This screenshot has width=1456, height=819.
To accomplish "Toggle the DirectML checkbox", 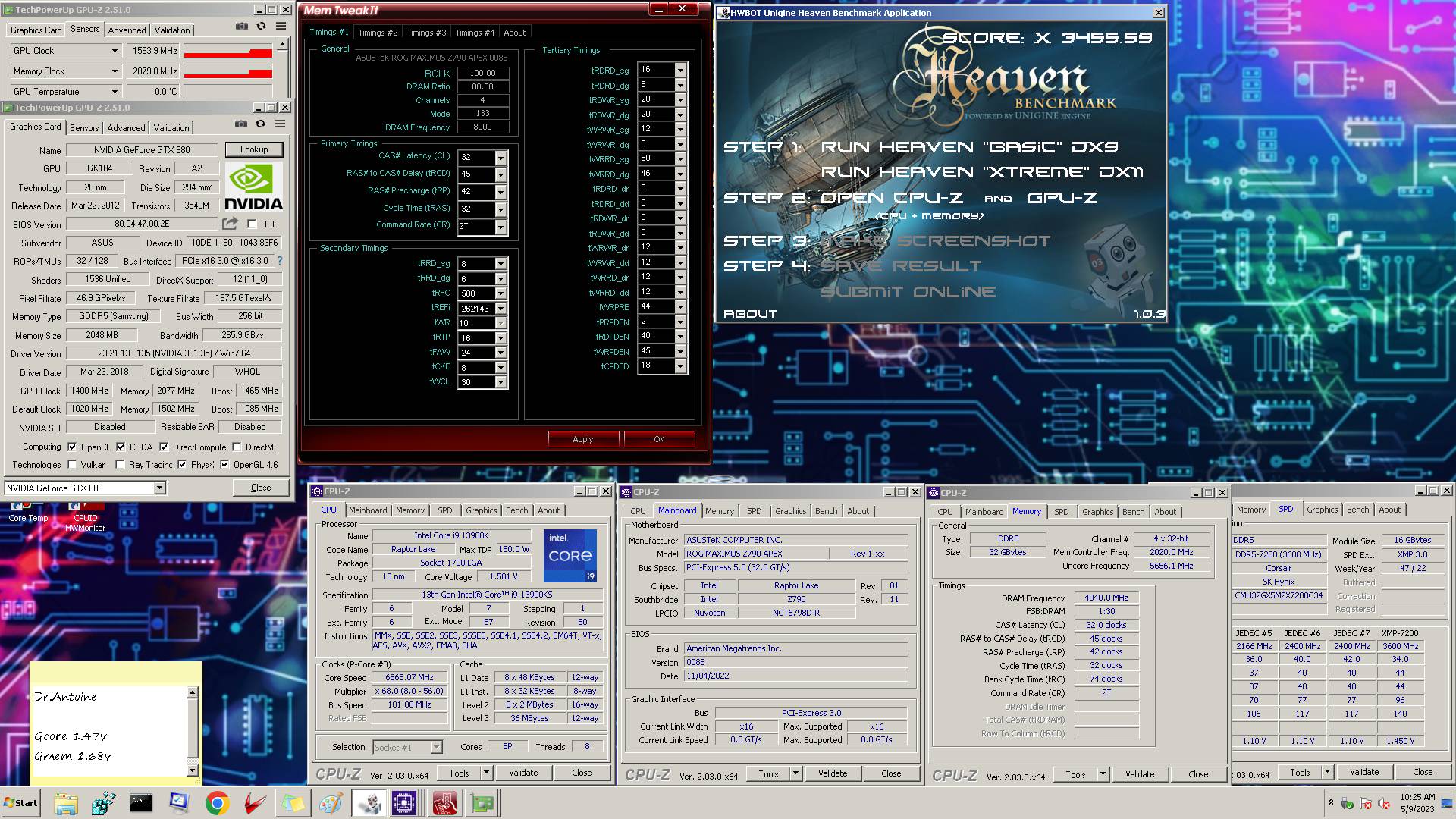I will [x=237, y=447].
